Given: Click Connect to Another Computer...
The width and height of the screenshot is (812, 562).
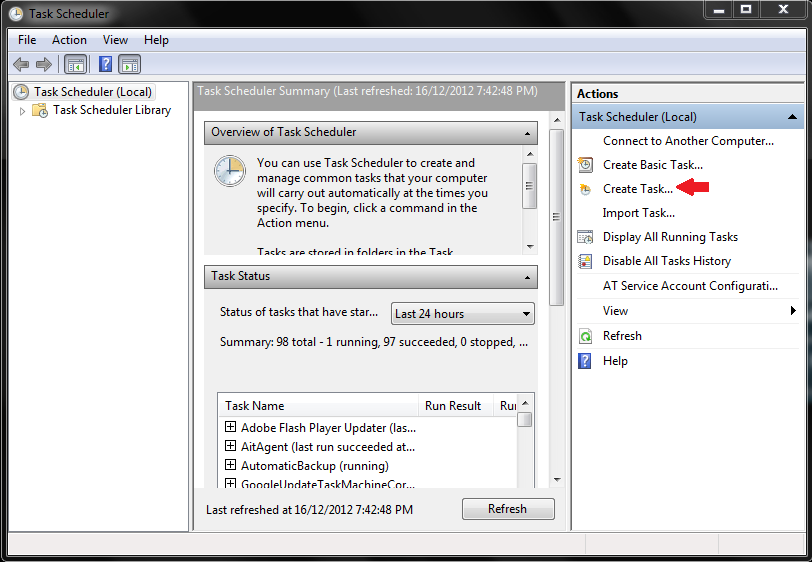Looking at the screenshot, I should point(688,141).
